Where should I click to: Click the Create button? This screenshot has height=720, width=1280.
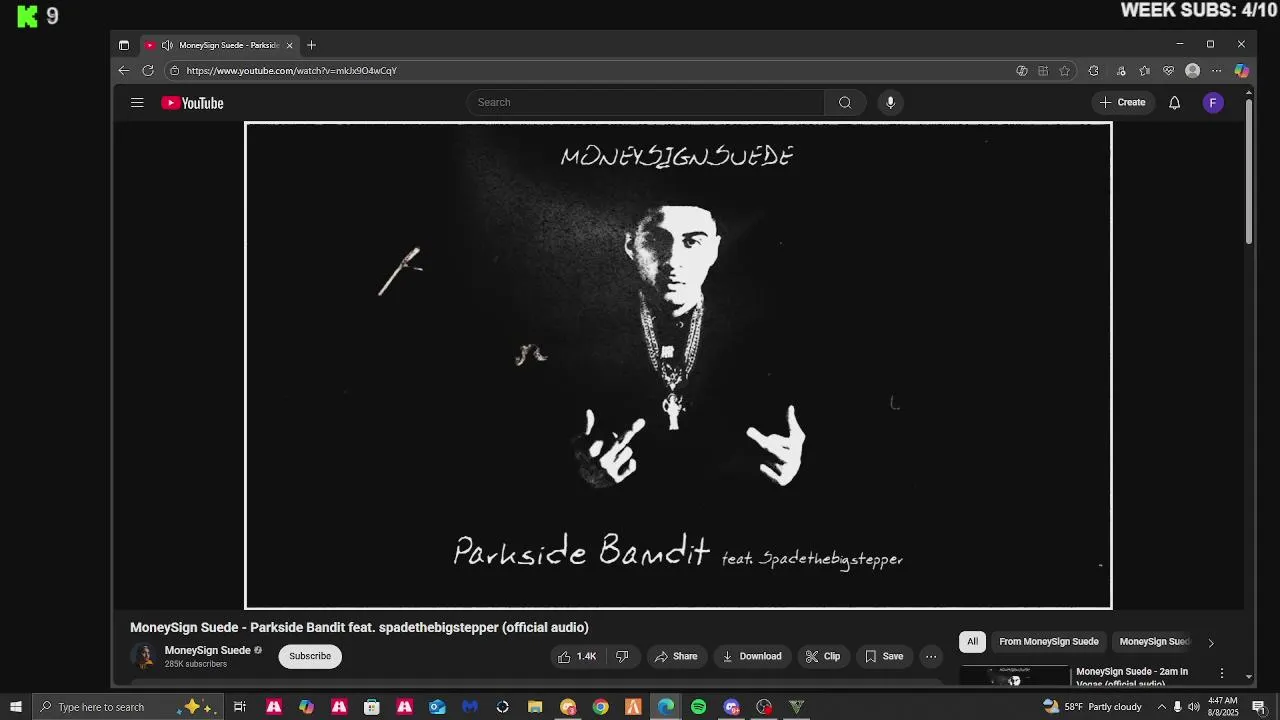tap(1123, 102)
